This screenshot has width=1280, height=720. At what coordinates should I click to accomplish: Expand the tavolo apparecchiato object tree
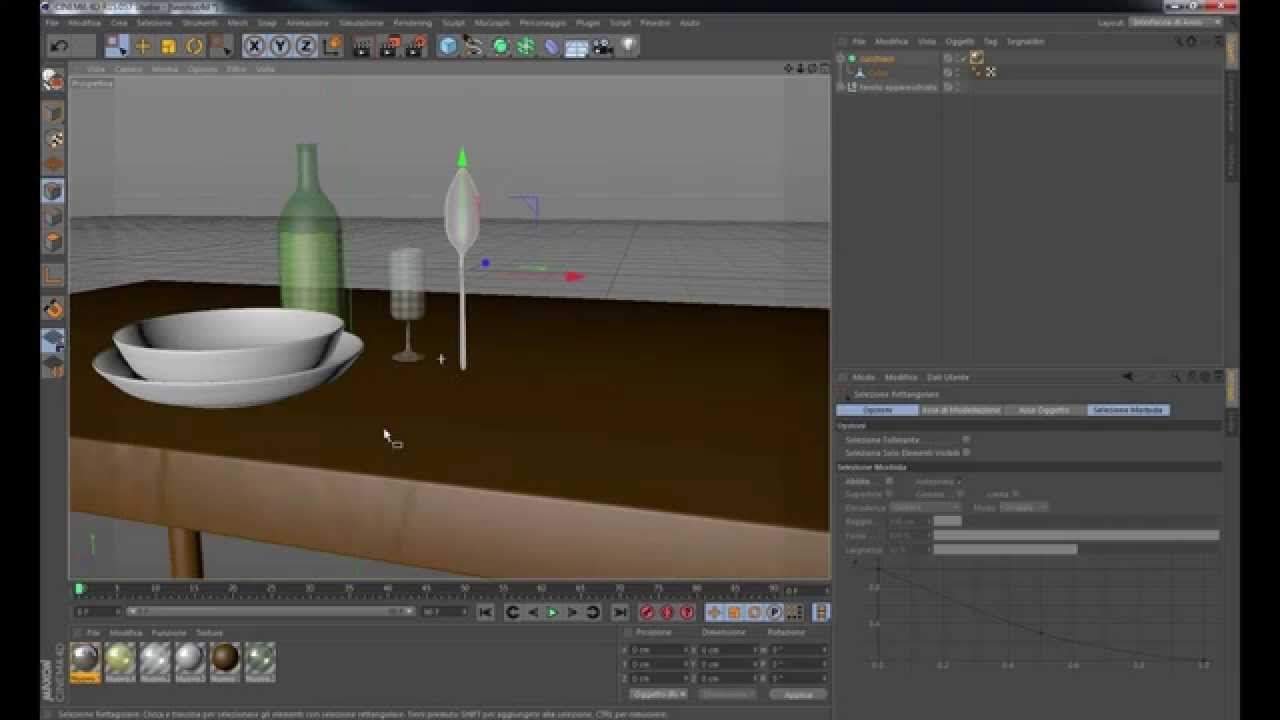[x=841, y=87]
